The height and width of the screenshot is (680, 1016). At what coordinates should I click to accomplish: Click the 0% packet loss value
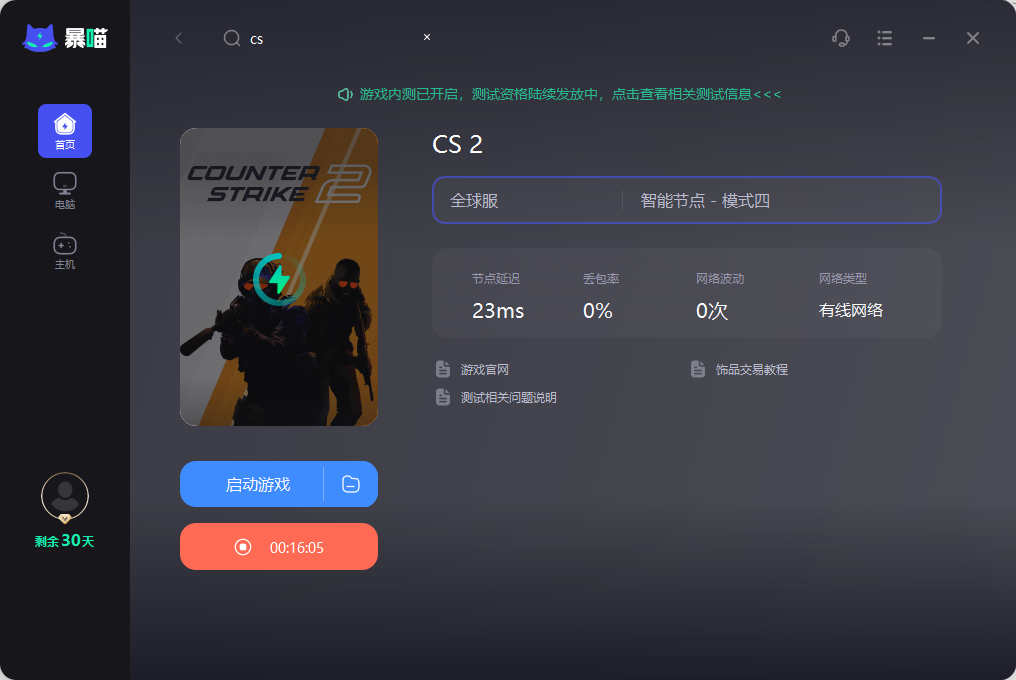point(597,311)
